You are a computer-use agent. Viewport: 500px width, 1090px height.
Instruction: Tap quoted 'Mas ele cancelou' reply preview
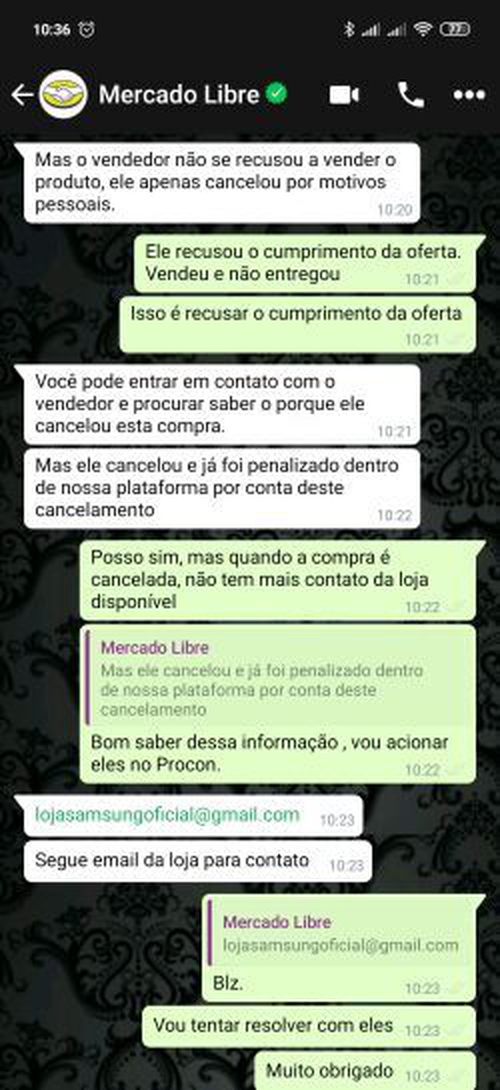click(278, 678)
